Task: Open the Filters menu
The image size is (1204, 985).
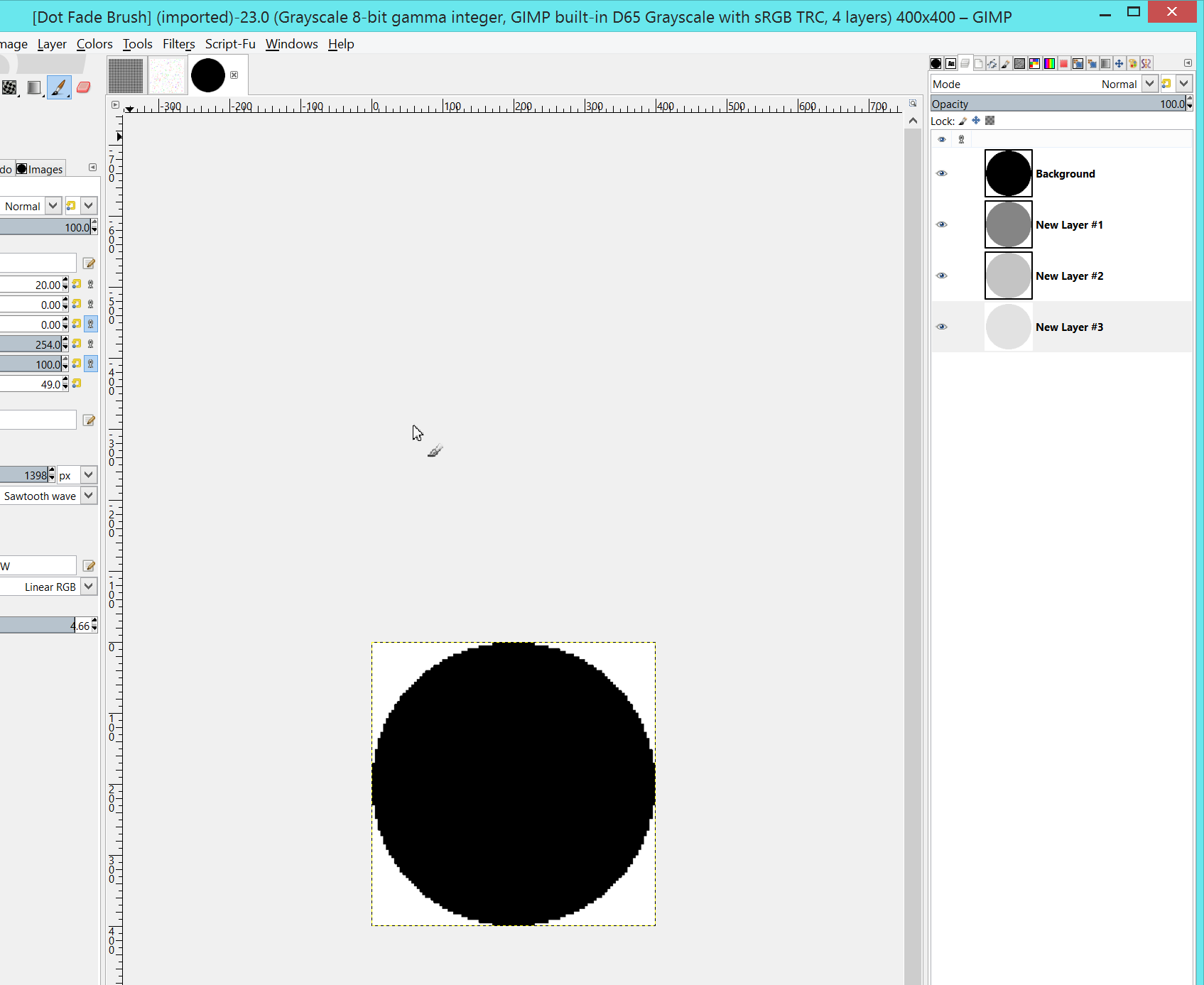Action: [178, 44]
